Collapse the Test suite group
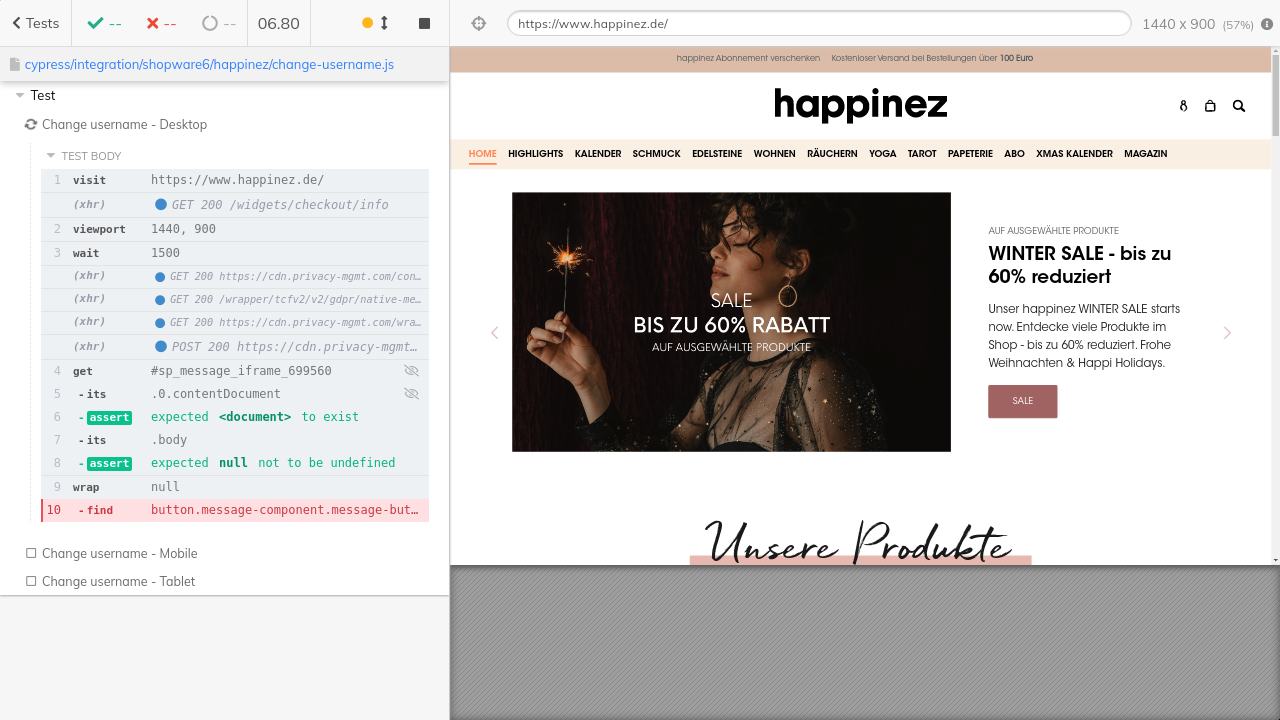The width and height of the screenshot is (1280, 720). (20, 95)
